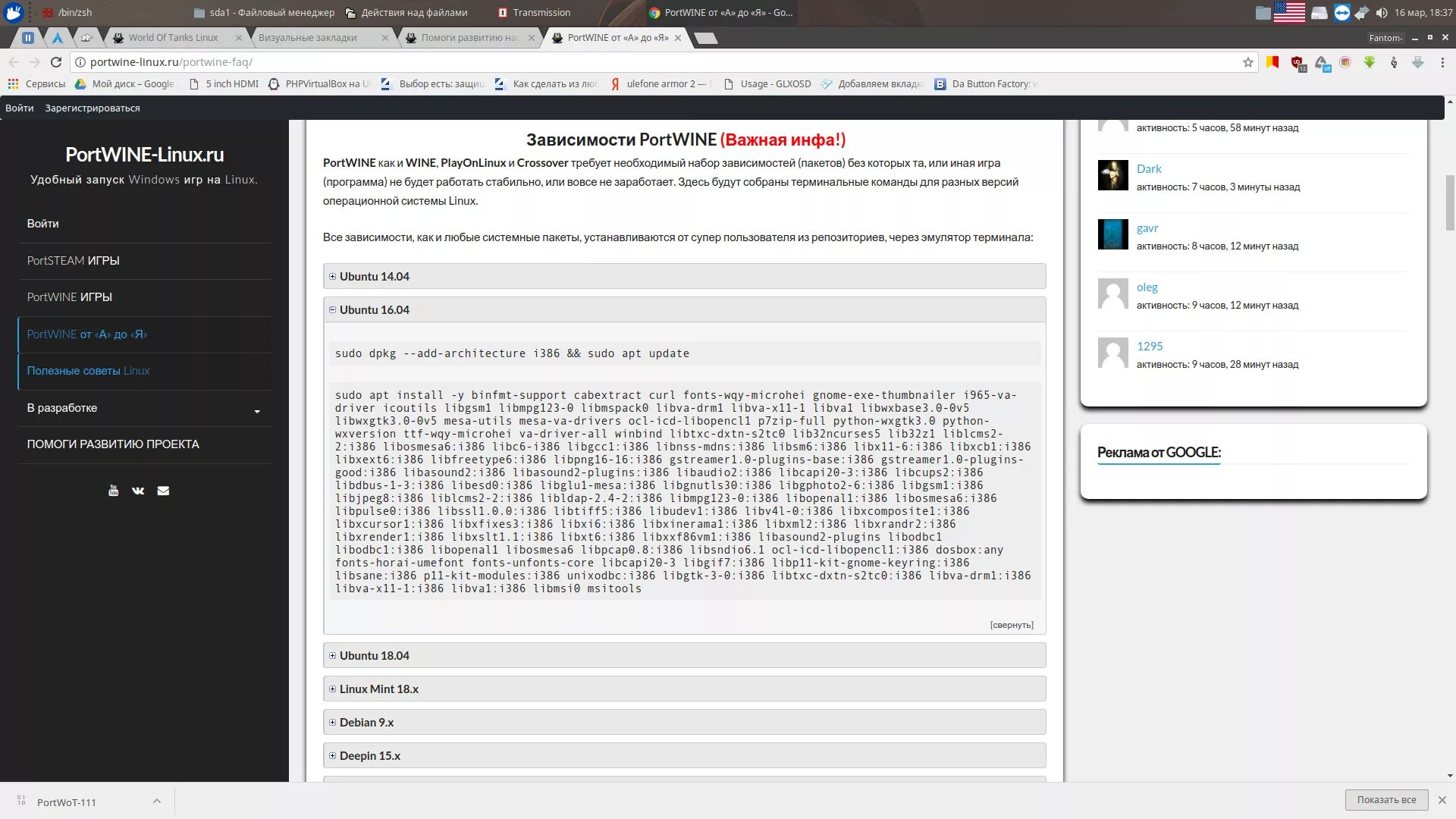Click the email envelope icon in sidebar

pyautogui.click(x=163, y=491)
